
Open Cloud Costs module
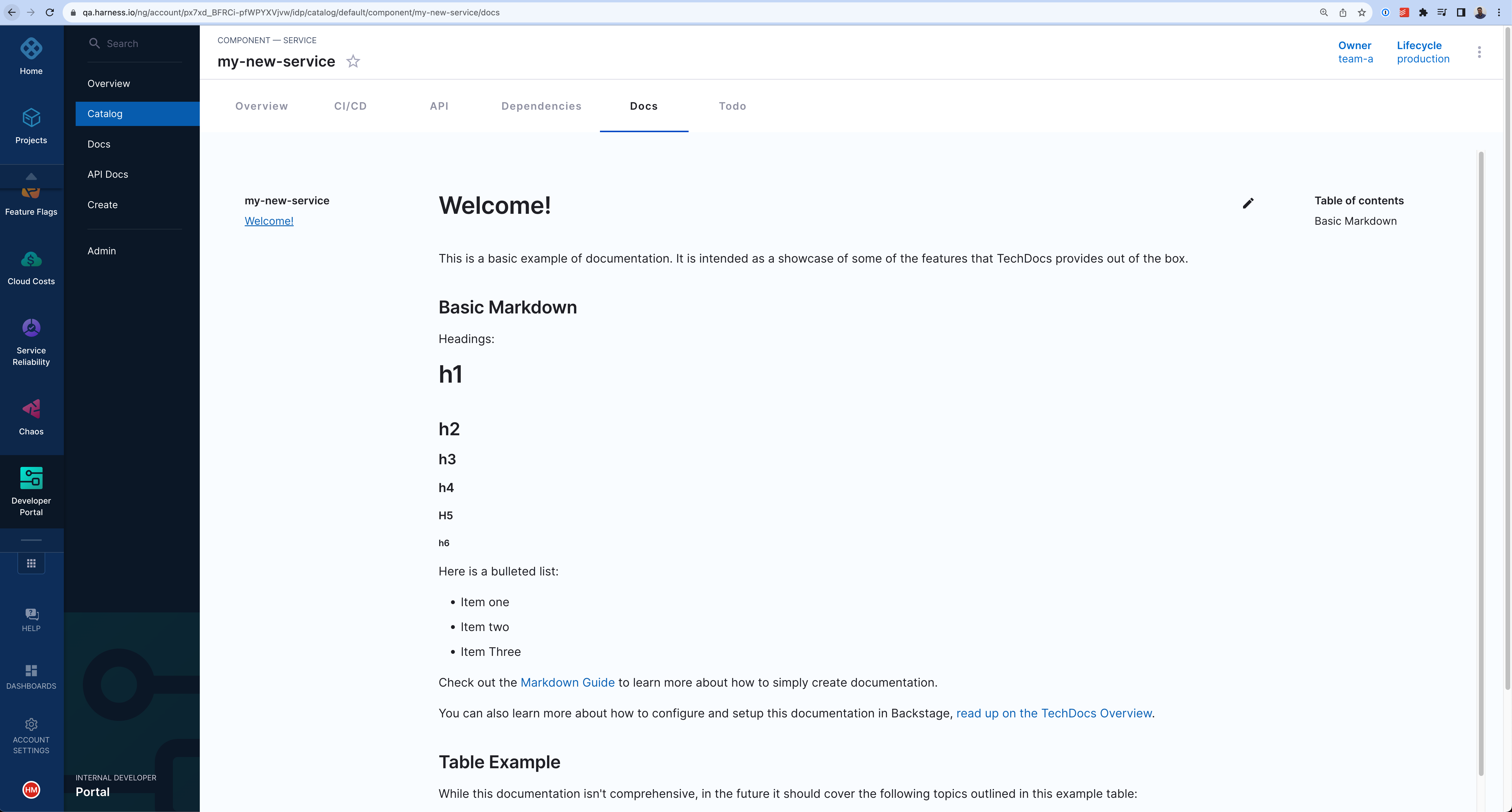point(31,260)
